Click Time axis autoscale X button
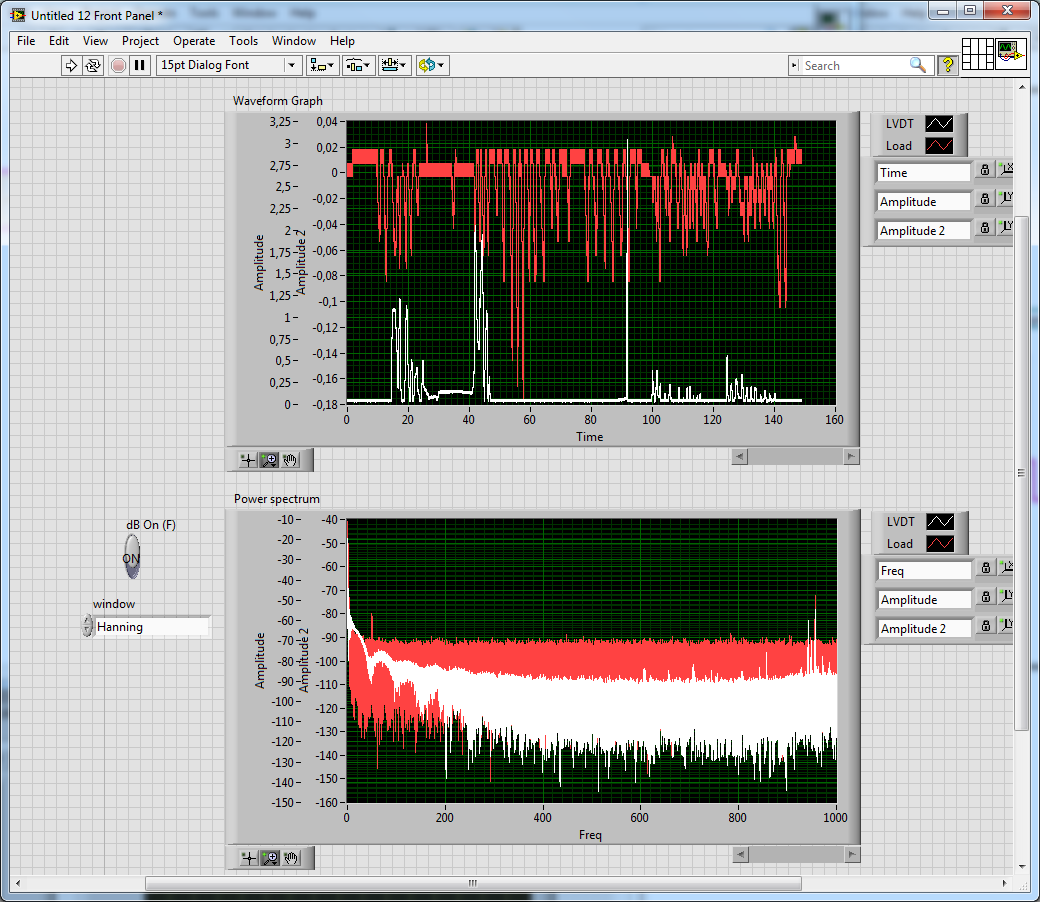 click(x=1007, y=171)
